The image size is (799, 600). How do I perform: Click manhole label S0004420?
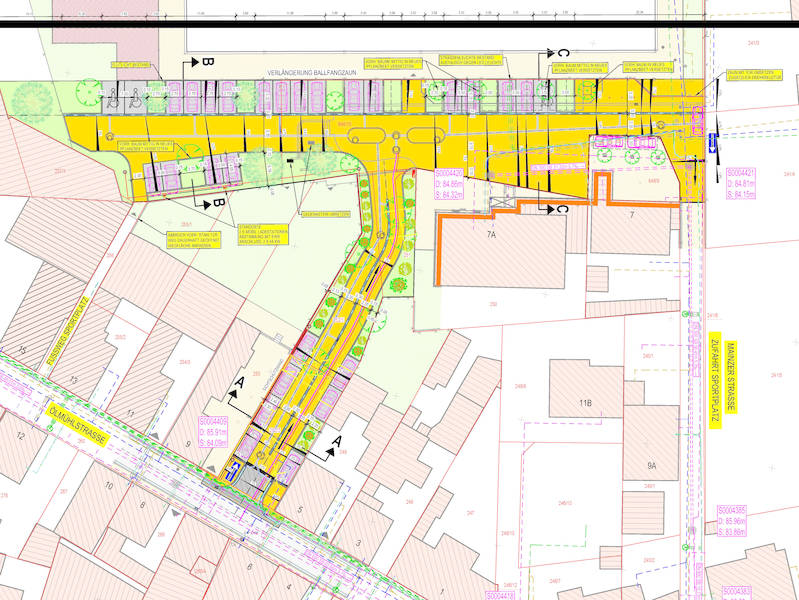[449, 184]
